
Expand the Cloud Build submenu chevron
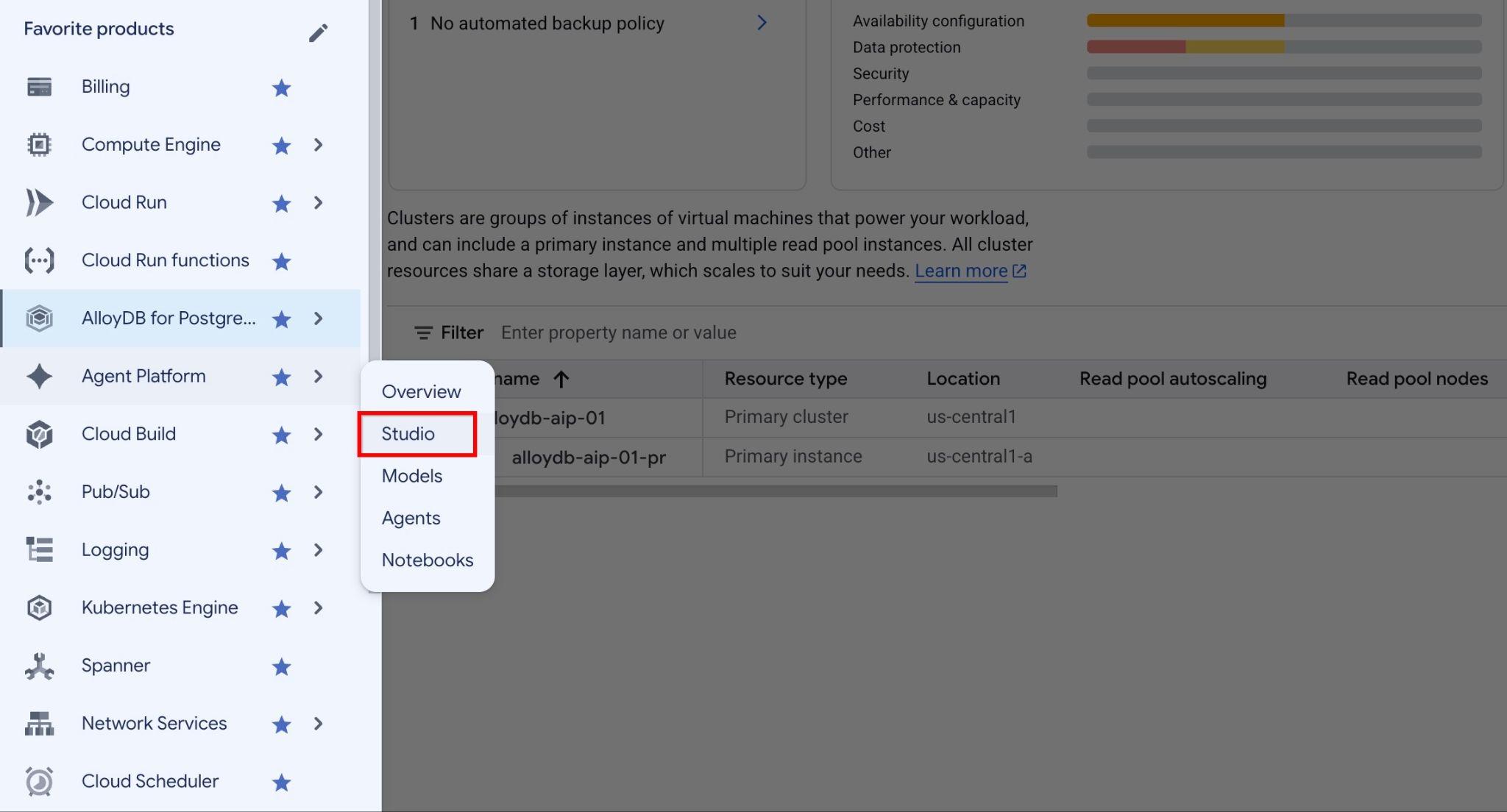point(318,434)
